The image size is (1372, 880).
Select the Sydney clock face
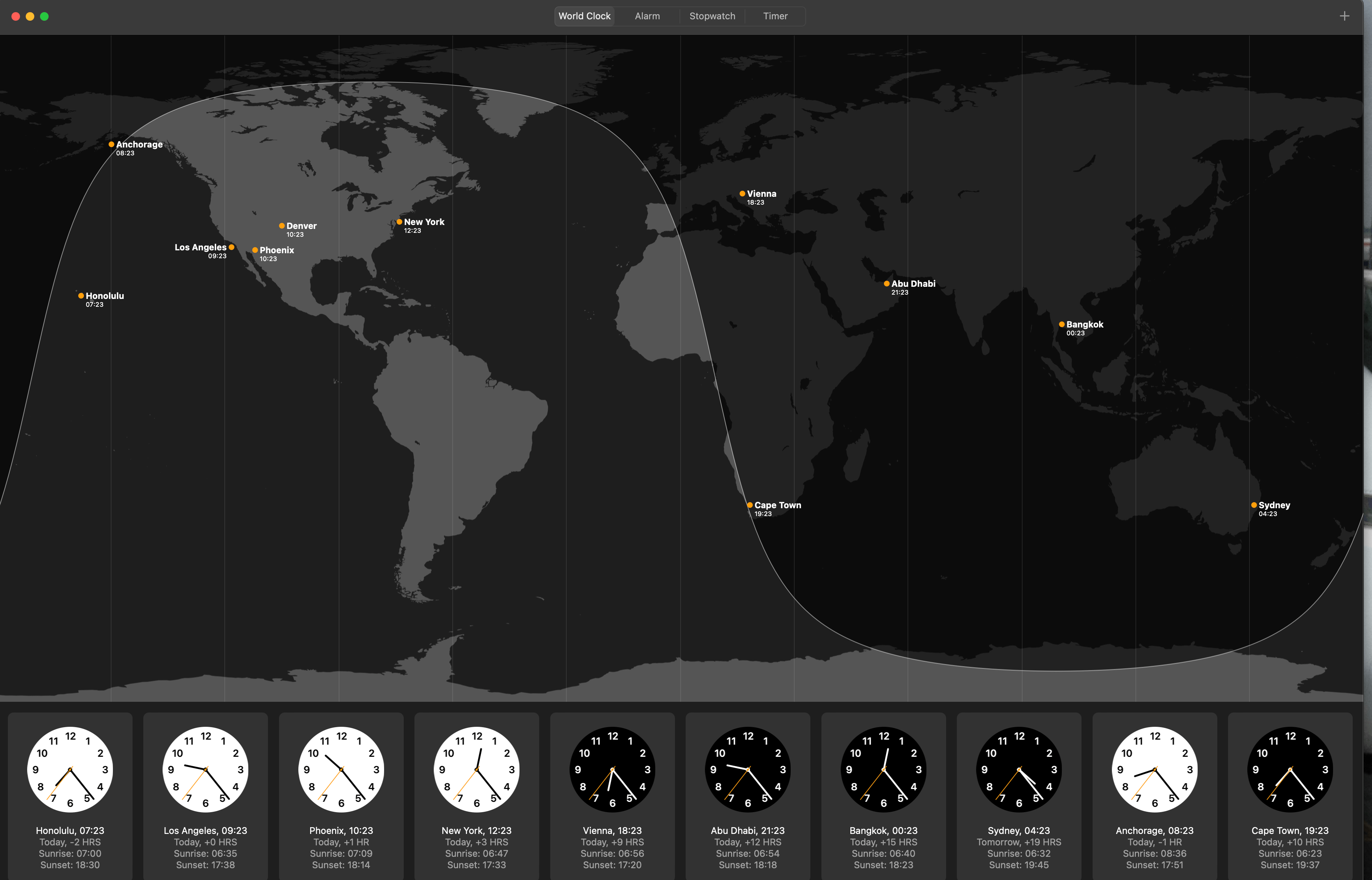tap(1018, 770)
